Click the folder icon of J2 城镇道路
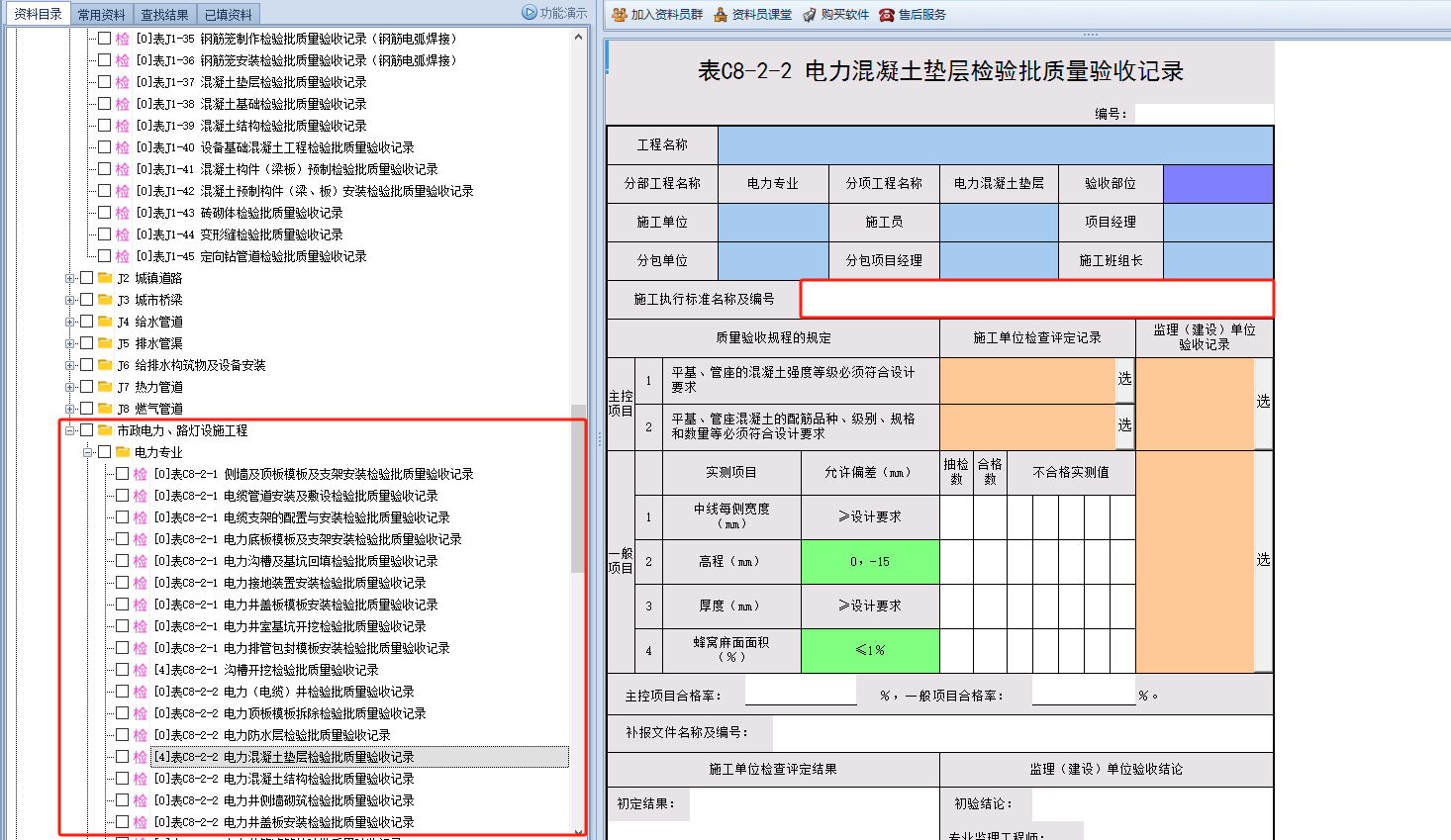Screen dimensions: 1451x840 (x=105, y=278)
